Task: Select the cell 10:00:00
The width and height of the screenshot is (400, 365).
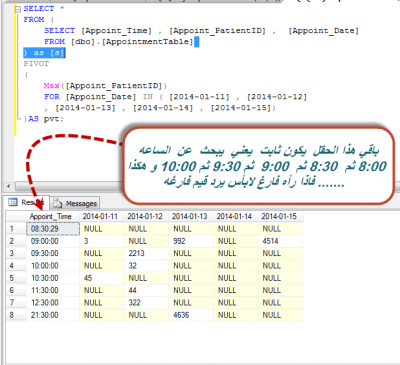Action: click(x=53, y=266)
